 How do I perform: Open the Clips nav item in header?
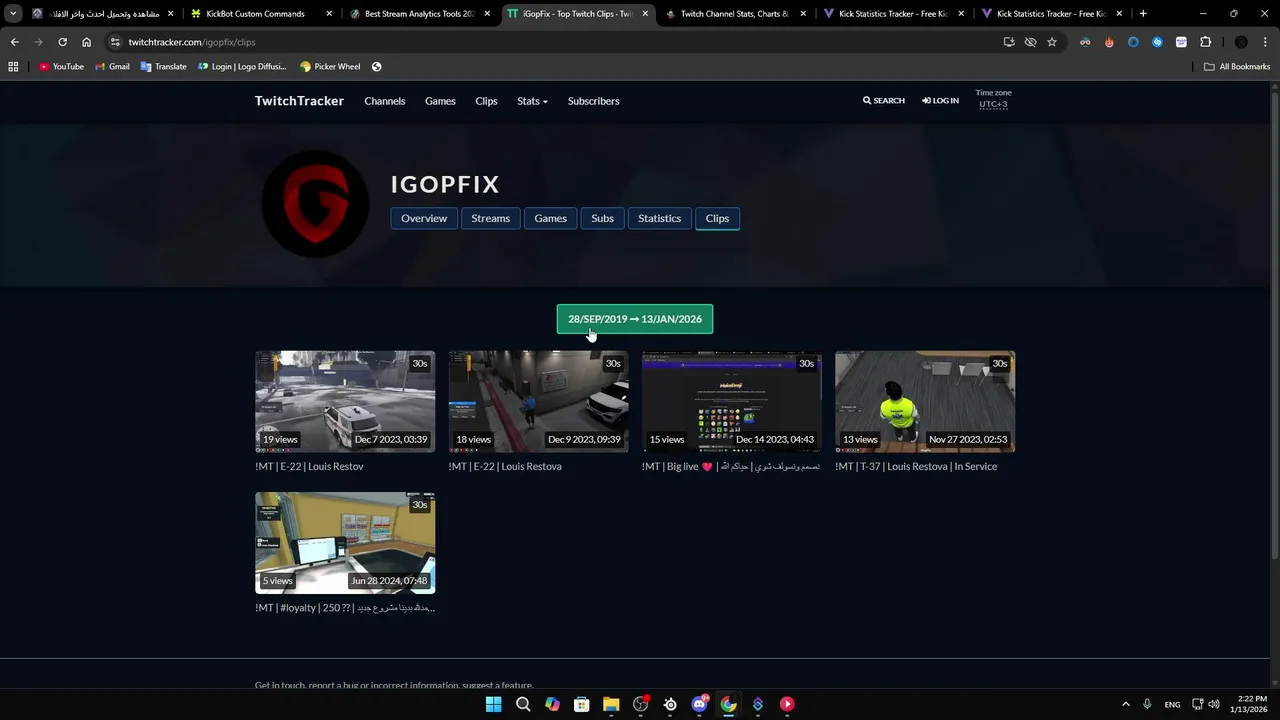(486, 101)
